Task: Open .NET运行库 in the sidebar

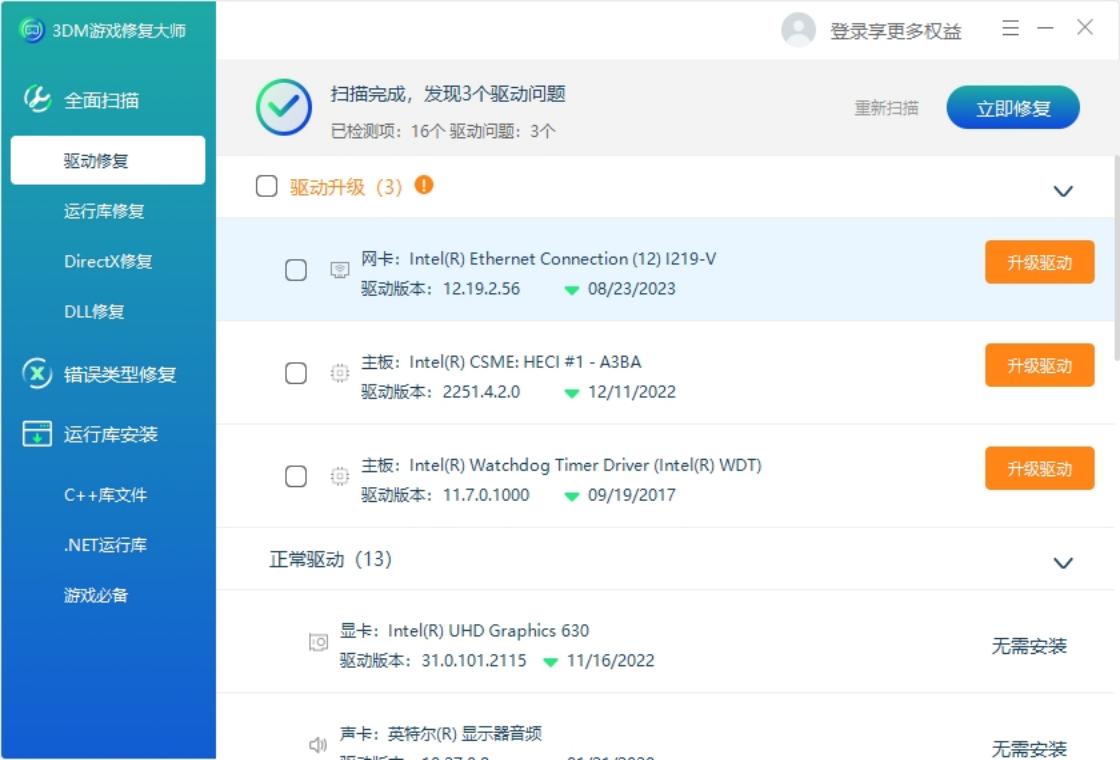Action: click(105, 545)
